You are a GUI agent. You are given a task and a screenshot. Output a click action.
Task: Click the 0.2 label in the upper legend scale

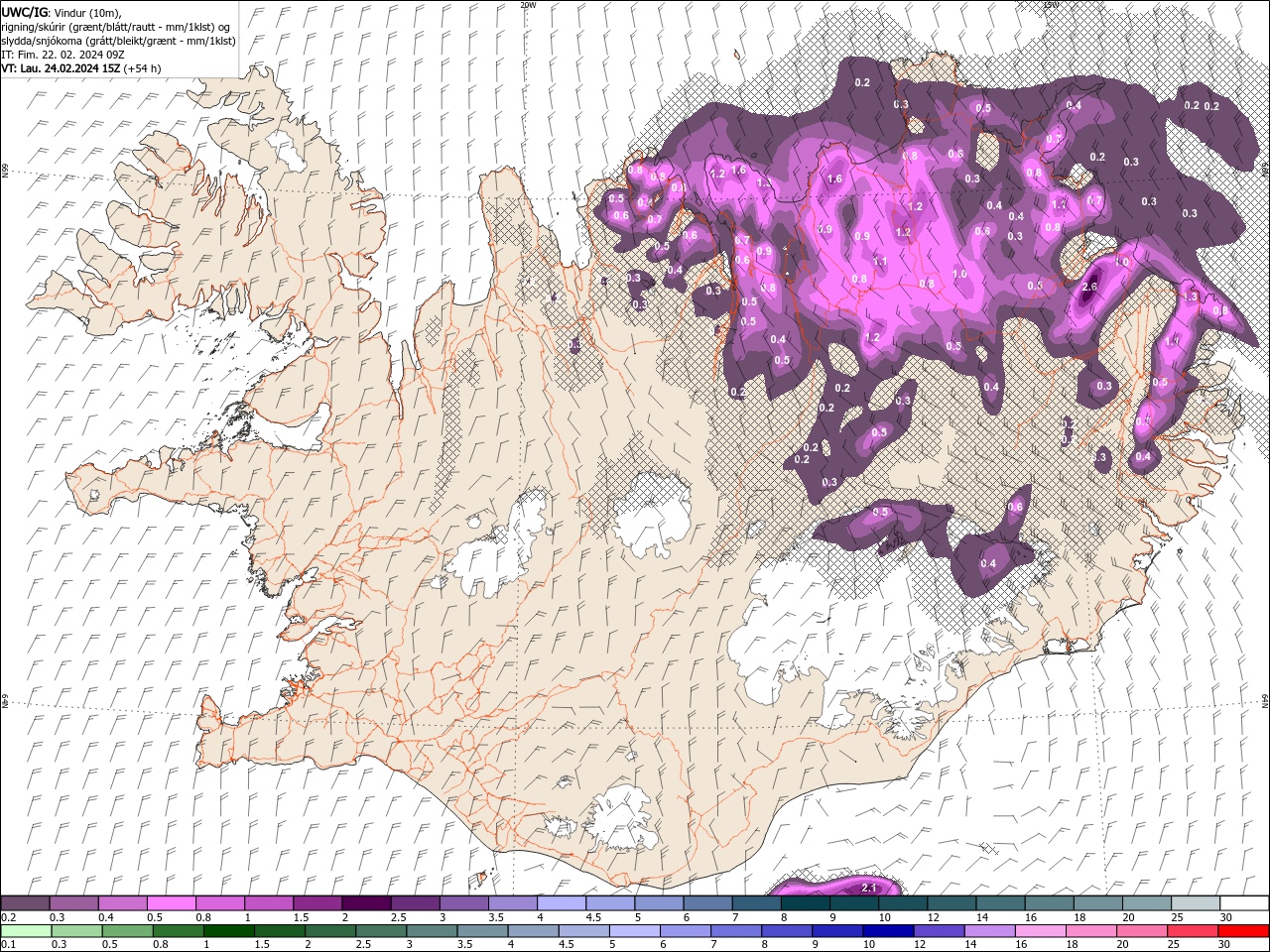coord(7,917)
